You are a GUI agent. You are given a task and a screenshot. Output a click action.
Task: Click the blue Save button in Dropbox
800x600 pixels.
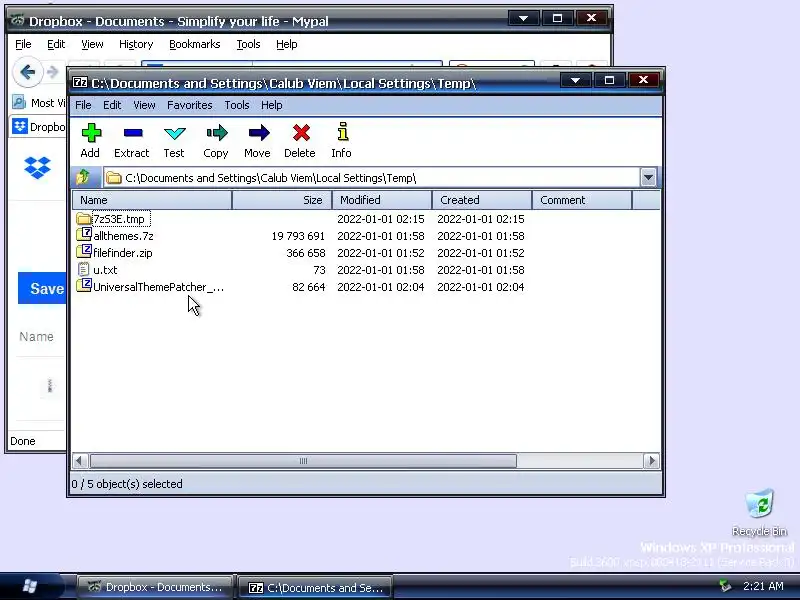43,288
